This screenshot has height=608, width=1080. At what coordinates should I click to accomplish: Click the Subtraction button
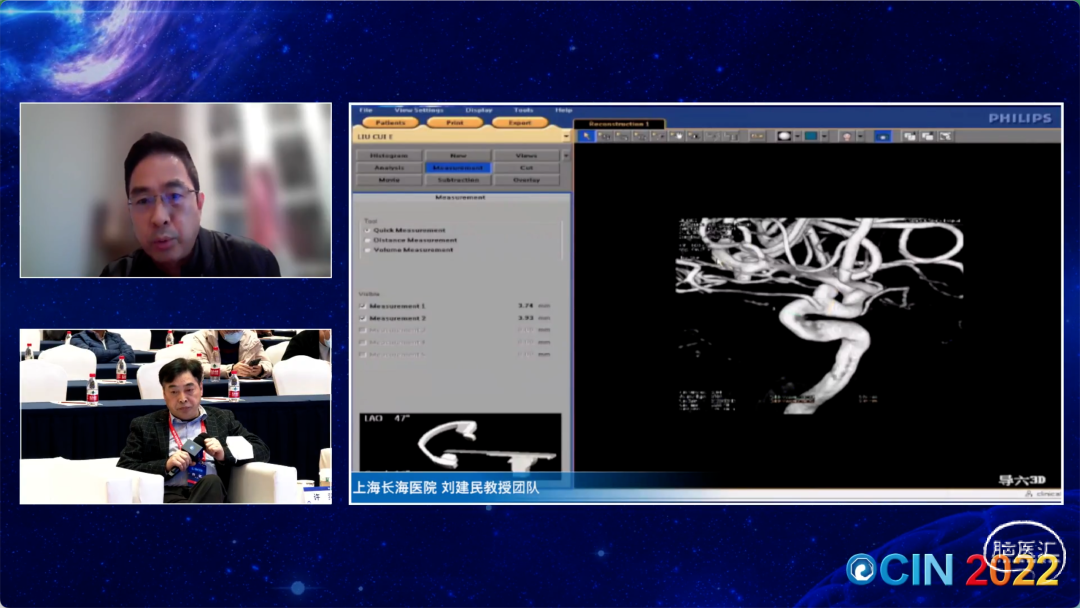(x=458, y=180)
